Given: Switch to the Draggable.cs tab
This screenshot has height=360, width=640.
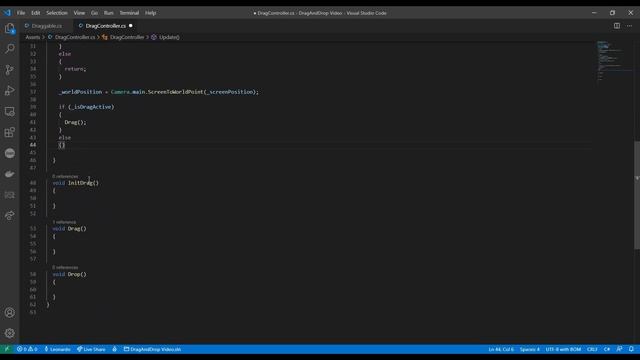Looking at the screenshot, I should pyautogui.click(x=47, y=26).
